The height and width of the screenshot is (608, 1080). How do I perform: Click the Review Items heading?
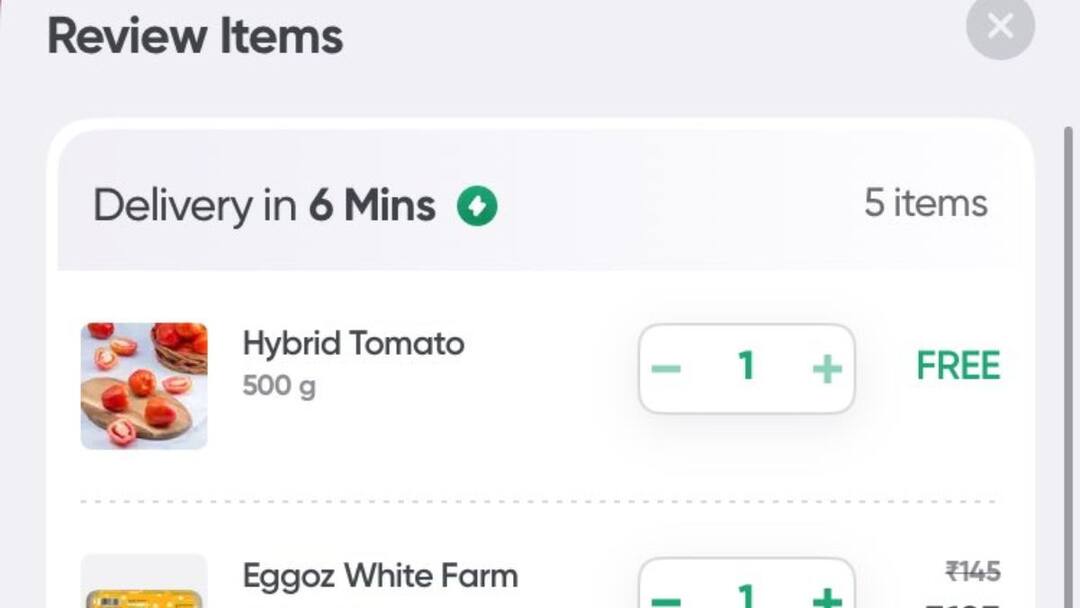195,37
